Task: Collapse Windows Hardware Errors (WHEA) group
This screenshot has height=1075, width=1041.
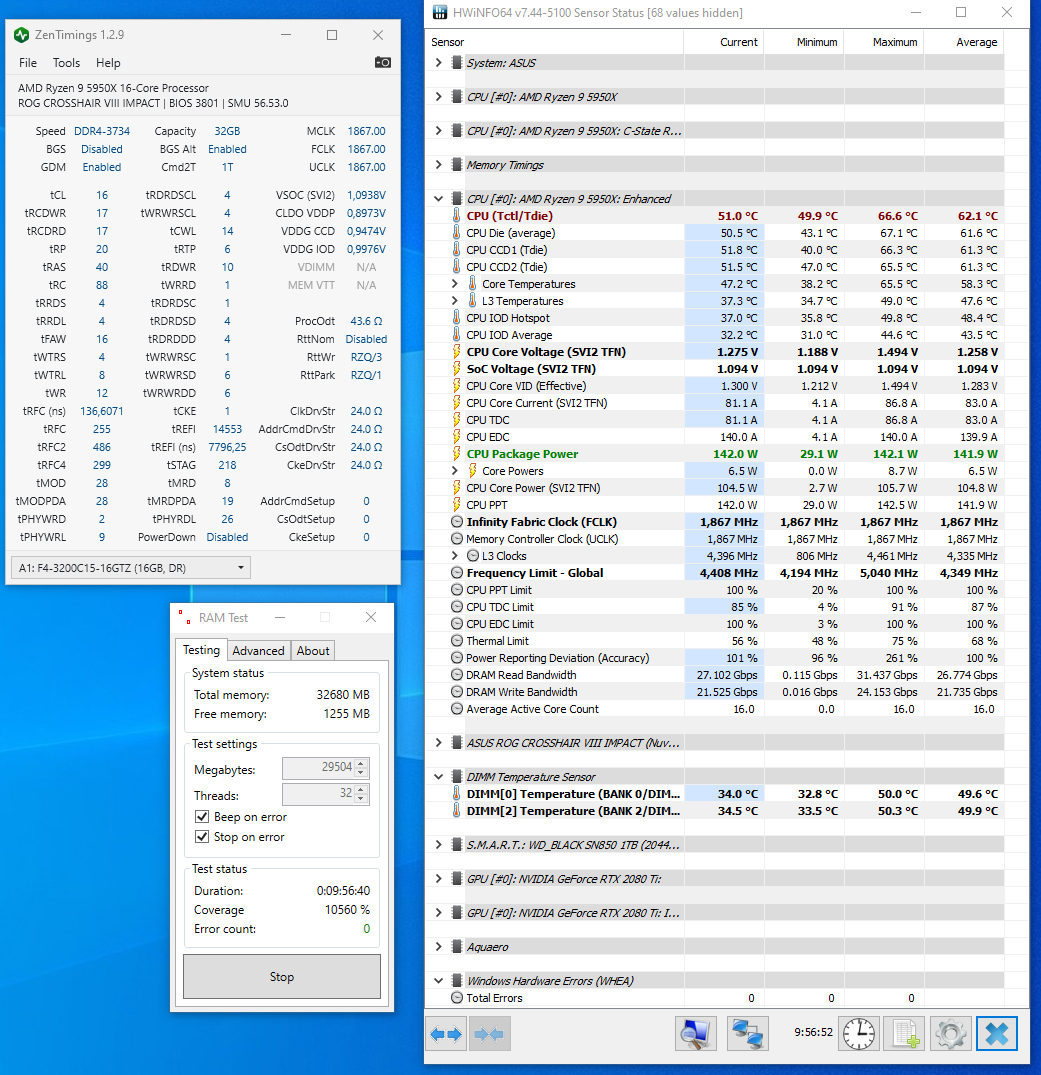Action: coord(439,980)
